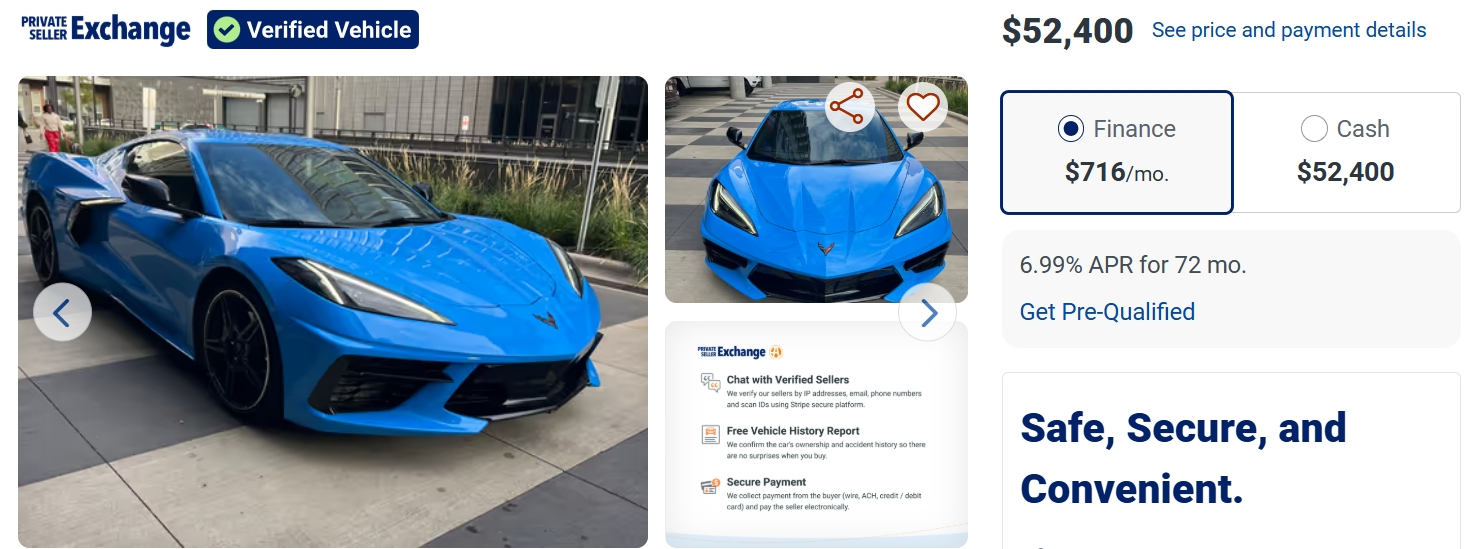The image size is (1483, 549).
Task: Click the Secure Payment card icon
Action: pyautogui.click(x=710, y=486)
